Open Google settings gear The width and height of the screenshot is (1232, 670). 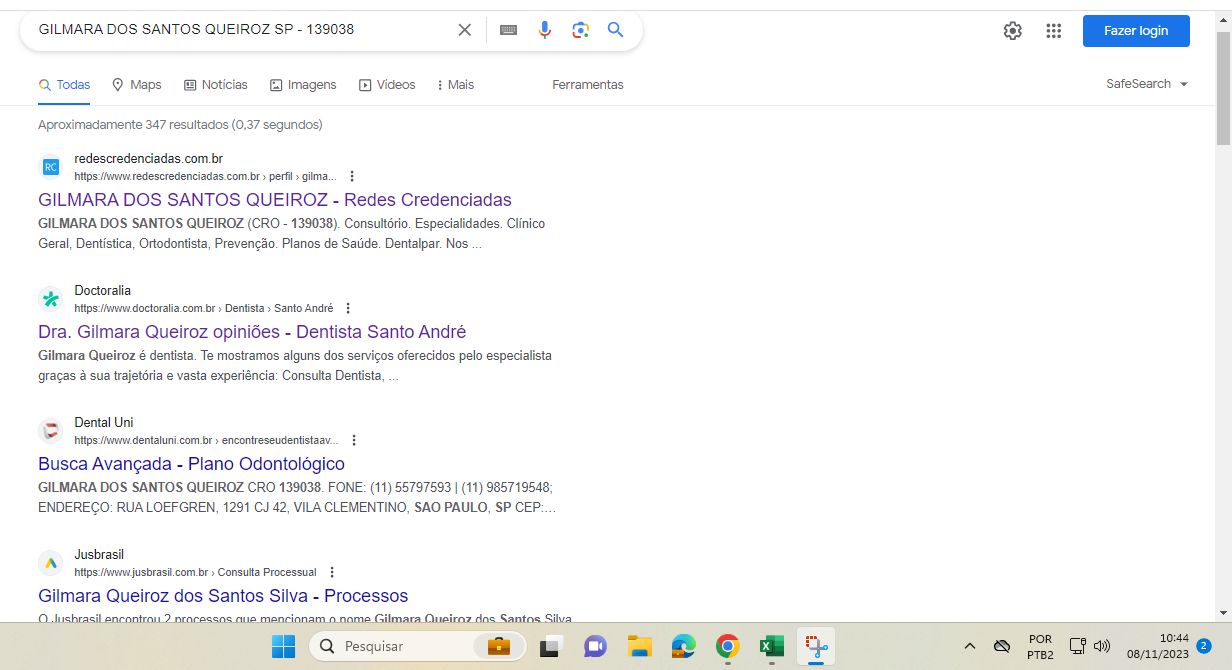click(1013, 31)
